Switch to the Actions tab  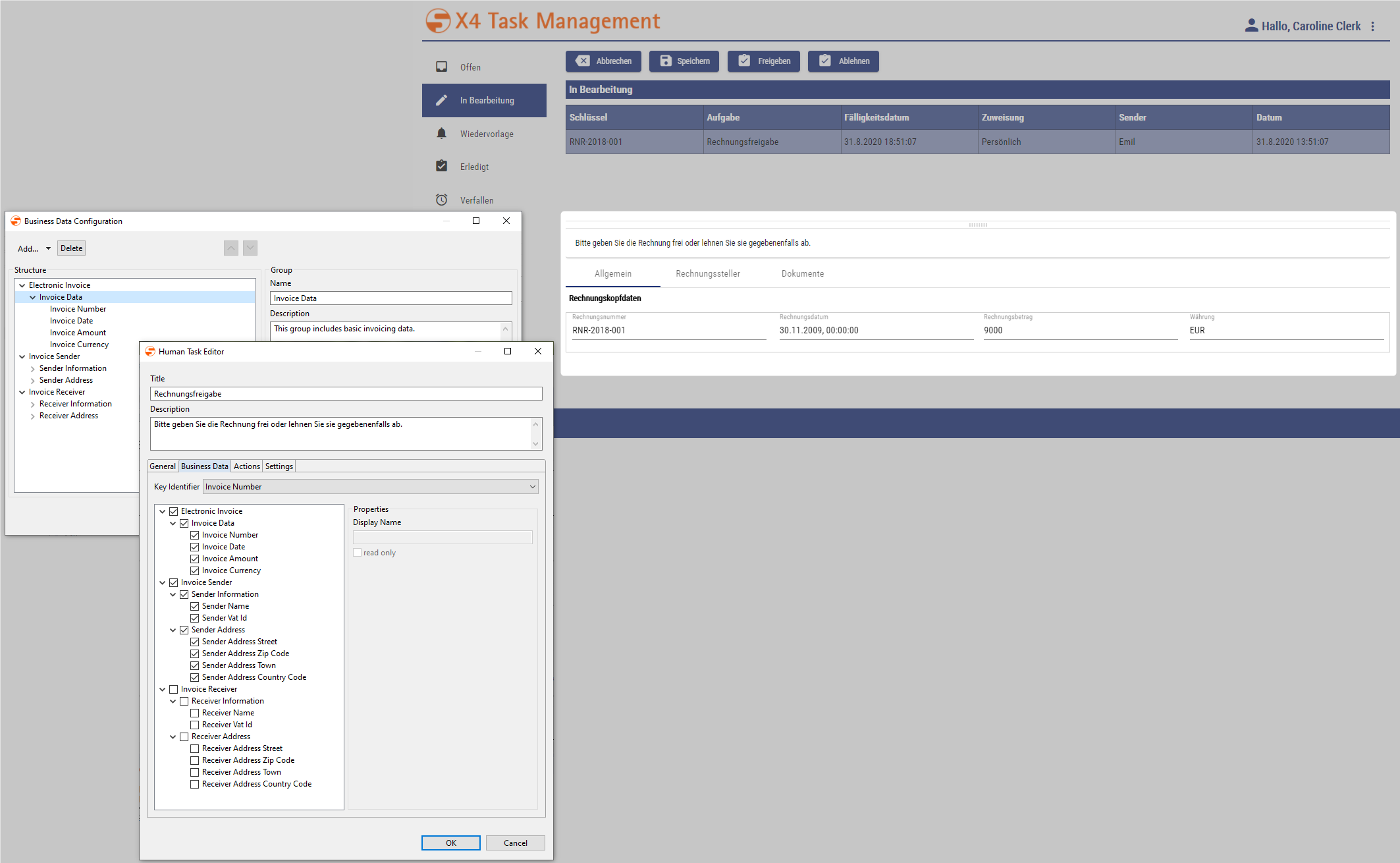pos(246,466)
